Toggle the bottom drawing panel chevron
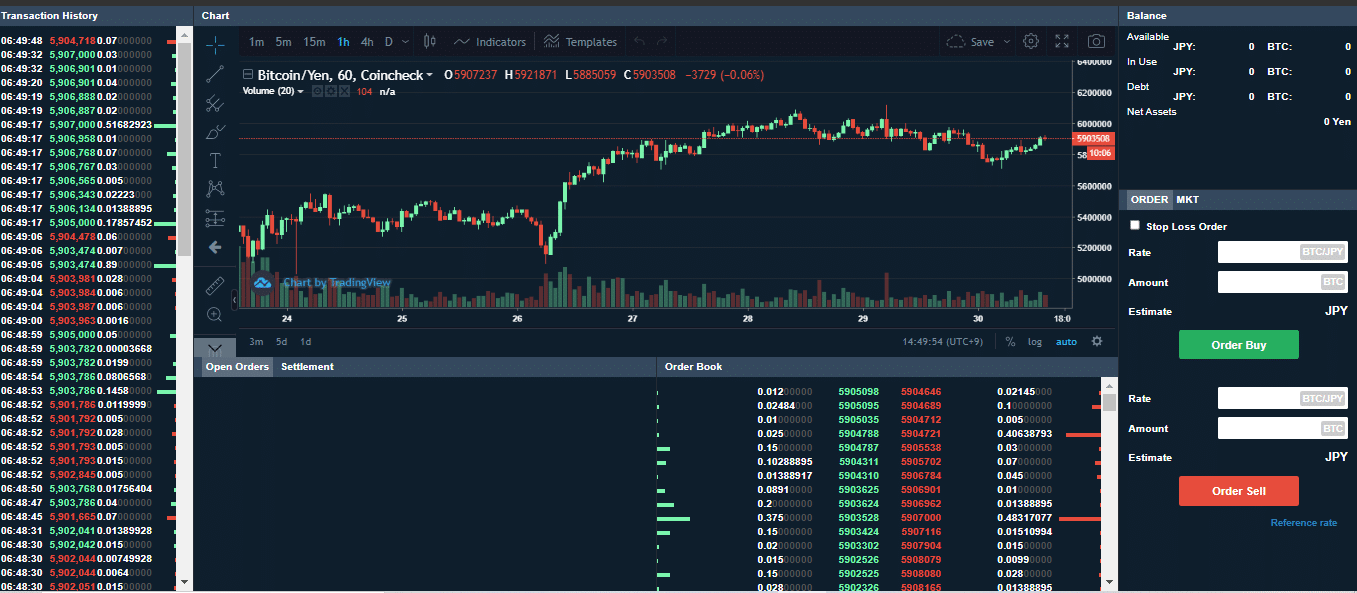This screenshot has height=593, width=1357. pyautogui.click(x=215, y=349)
